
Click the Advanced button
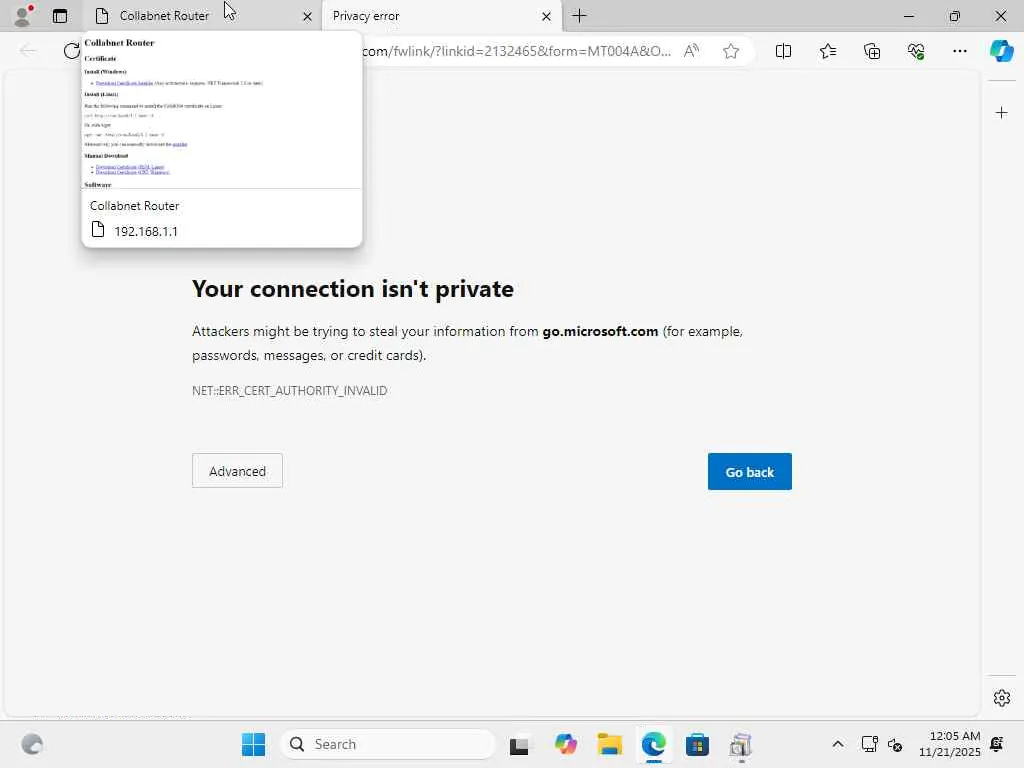[x=237, y=471]
